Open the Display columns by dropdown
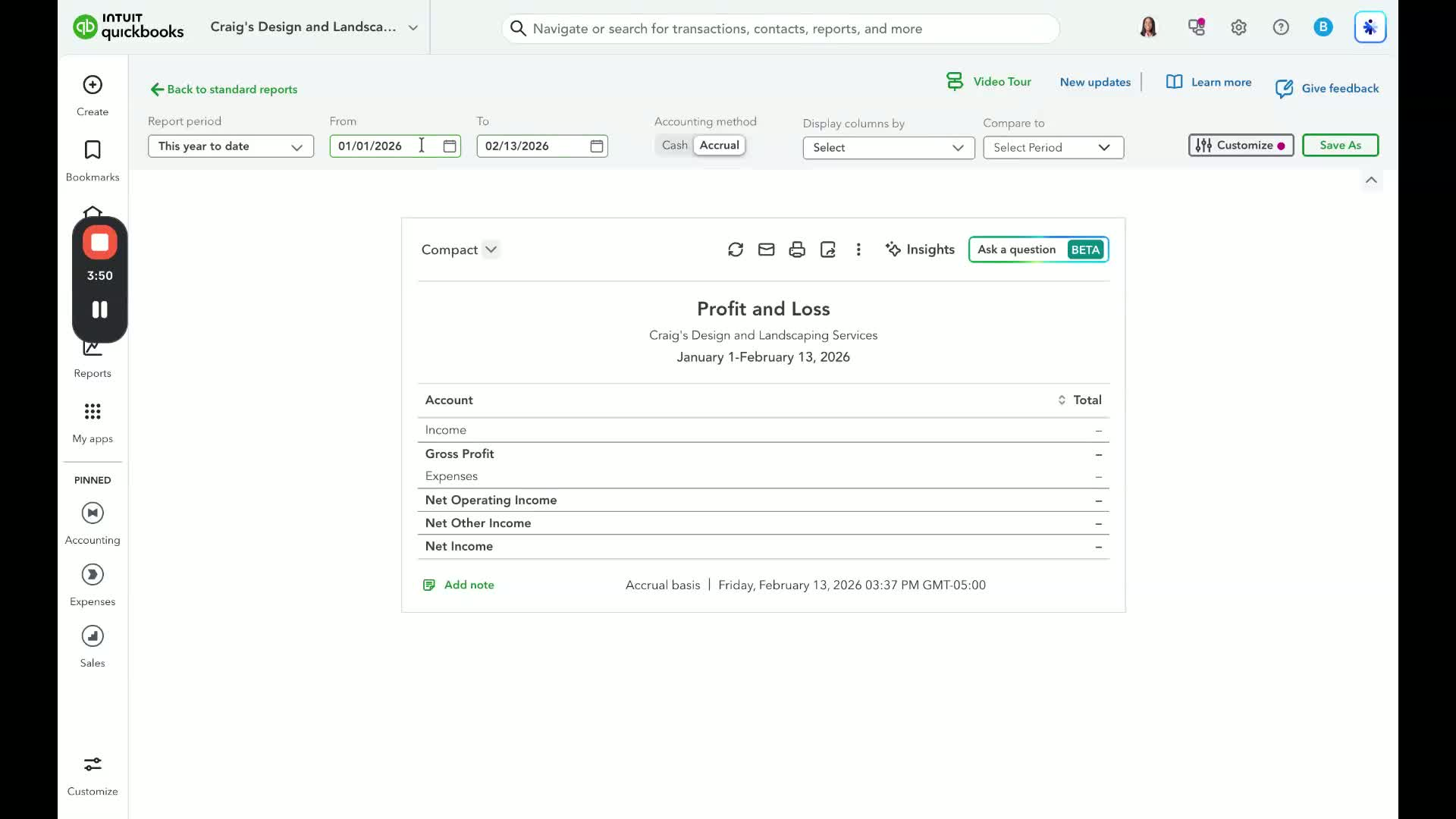 coord(888,148)
